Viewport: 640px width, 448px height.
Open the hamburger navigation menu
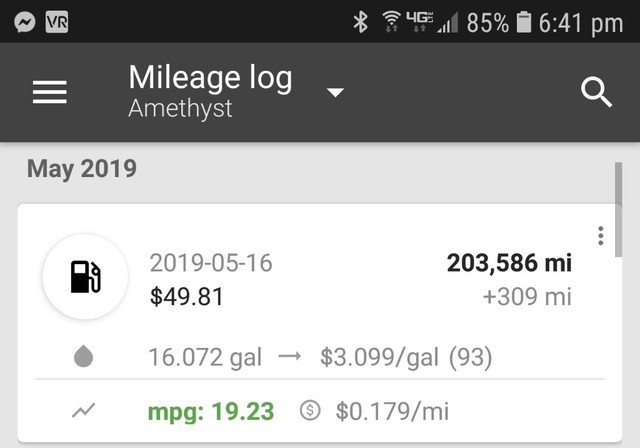[x=49, y=92]
